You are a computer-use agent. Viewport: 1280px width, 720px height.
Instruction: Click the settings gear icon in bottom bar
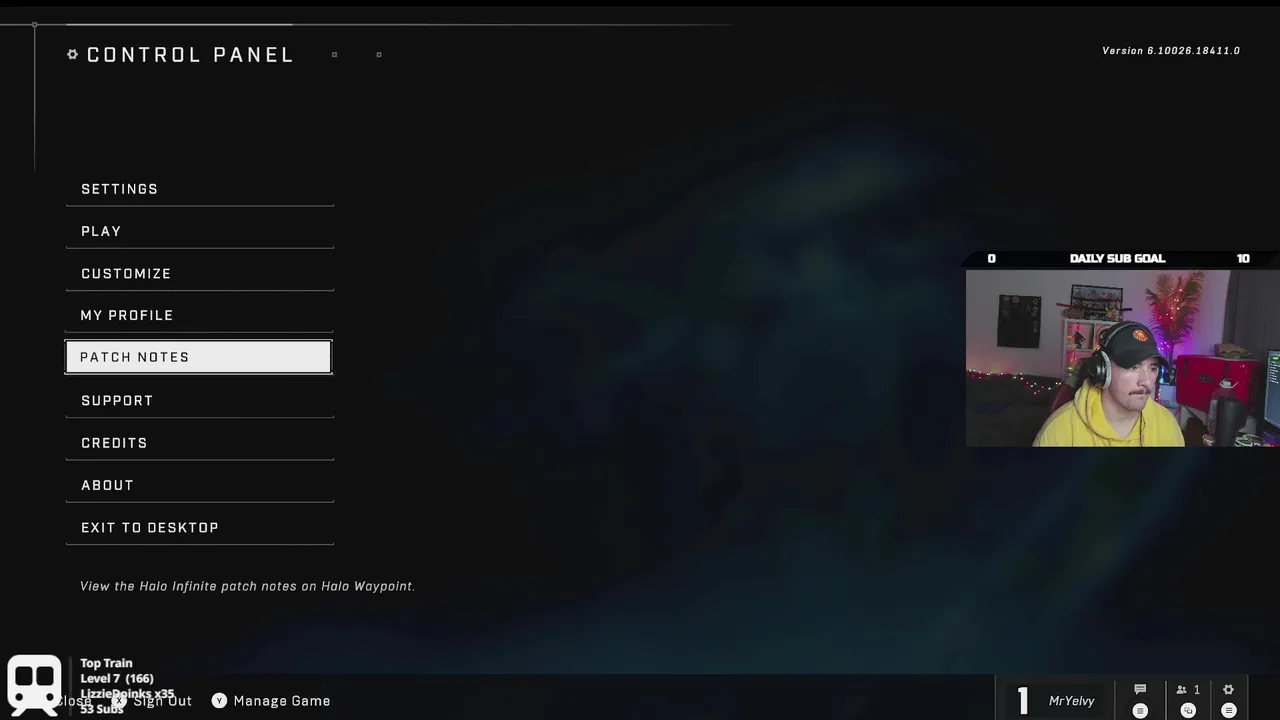click(x=1228, y=689)
